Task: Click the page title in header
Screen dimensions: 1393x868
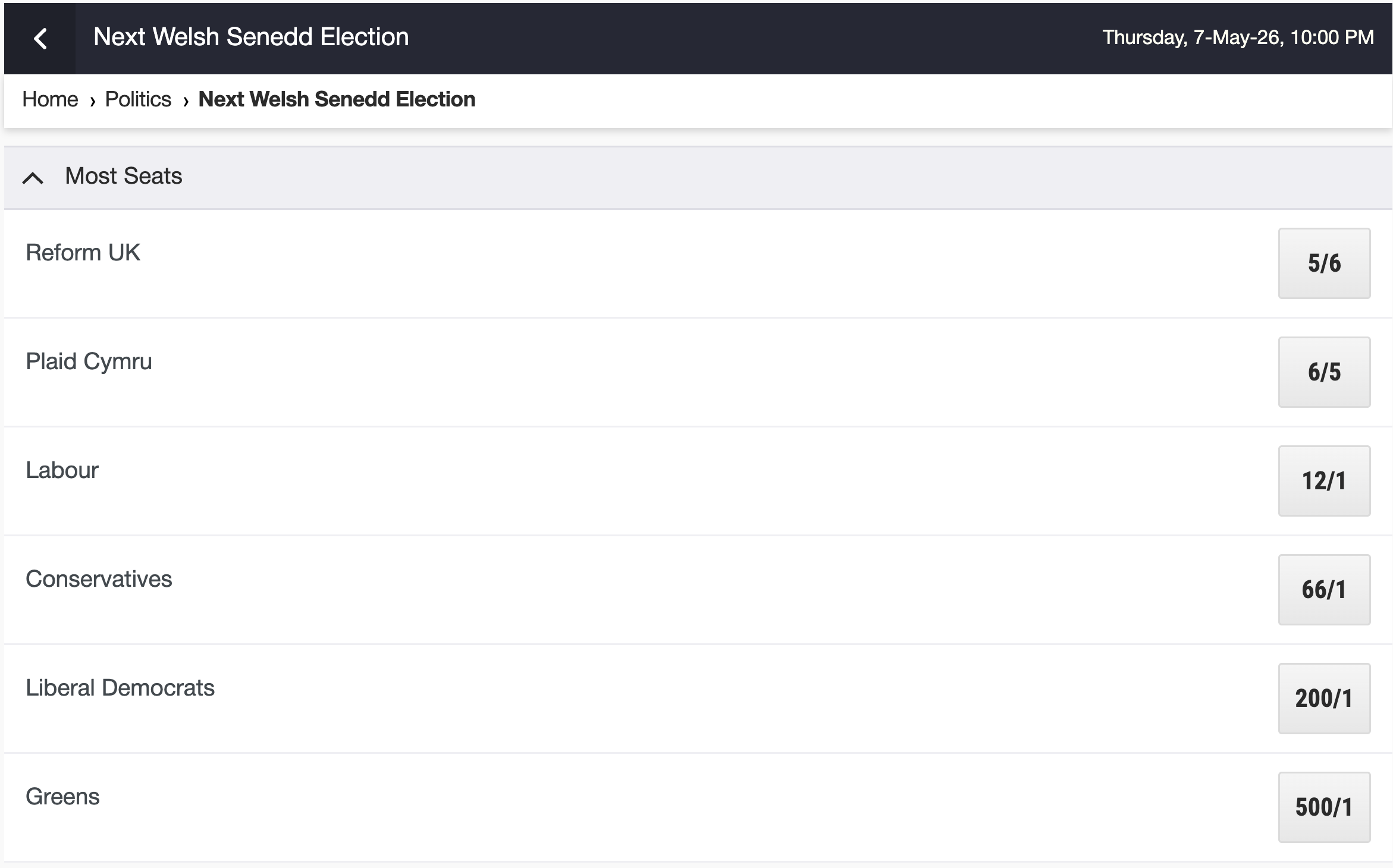Action: pos(251,37)
